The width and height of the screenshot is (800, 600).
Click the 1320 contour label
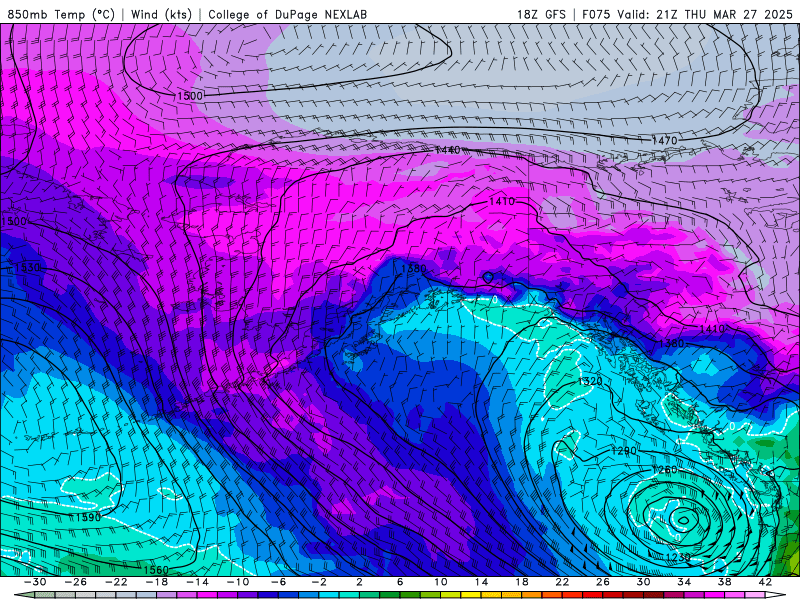(x=590, y=382)
